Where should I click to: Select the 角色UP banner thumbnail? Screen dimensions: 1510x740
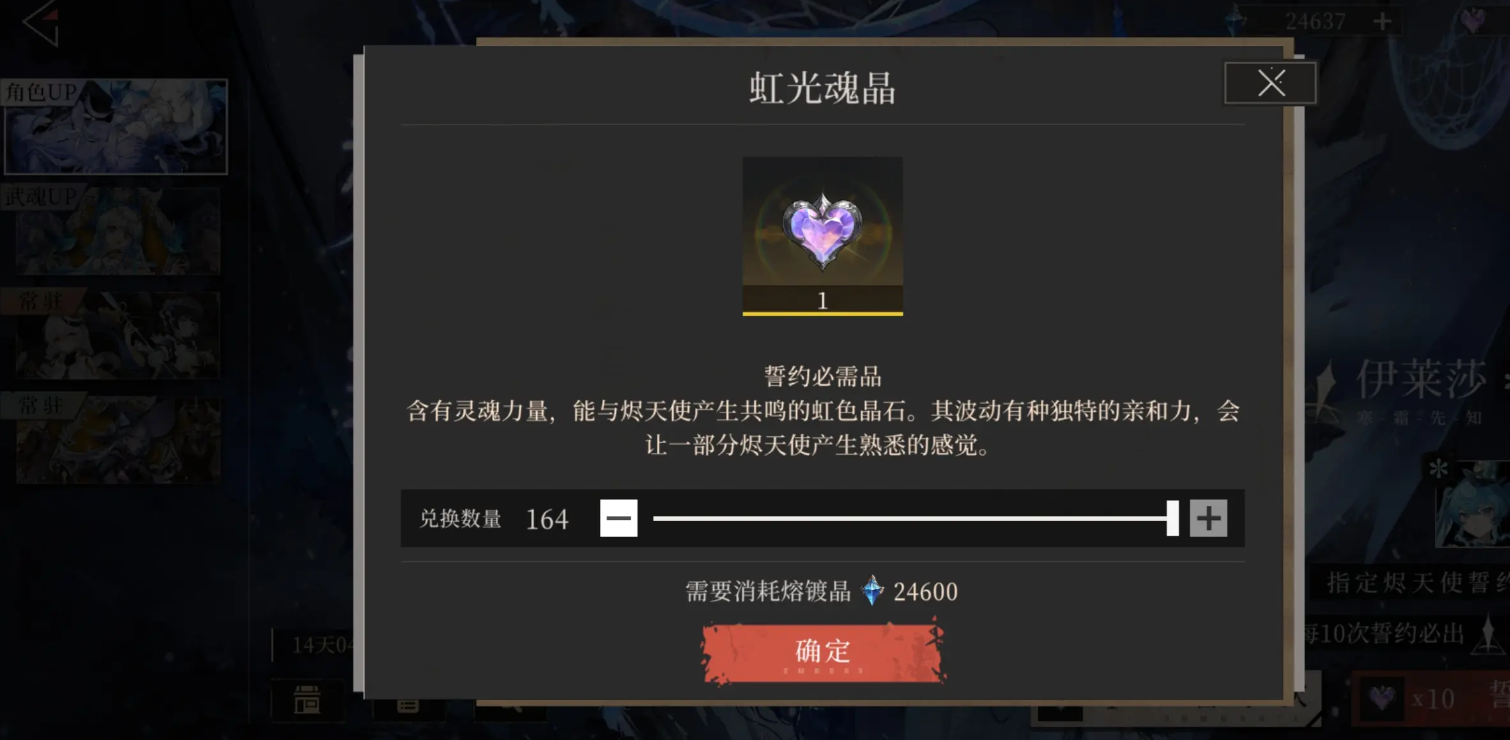pyautogui.click(x=115, y=127)
